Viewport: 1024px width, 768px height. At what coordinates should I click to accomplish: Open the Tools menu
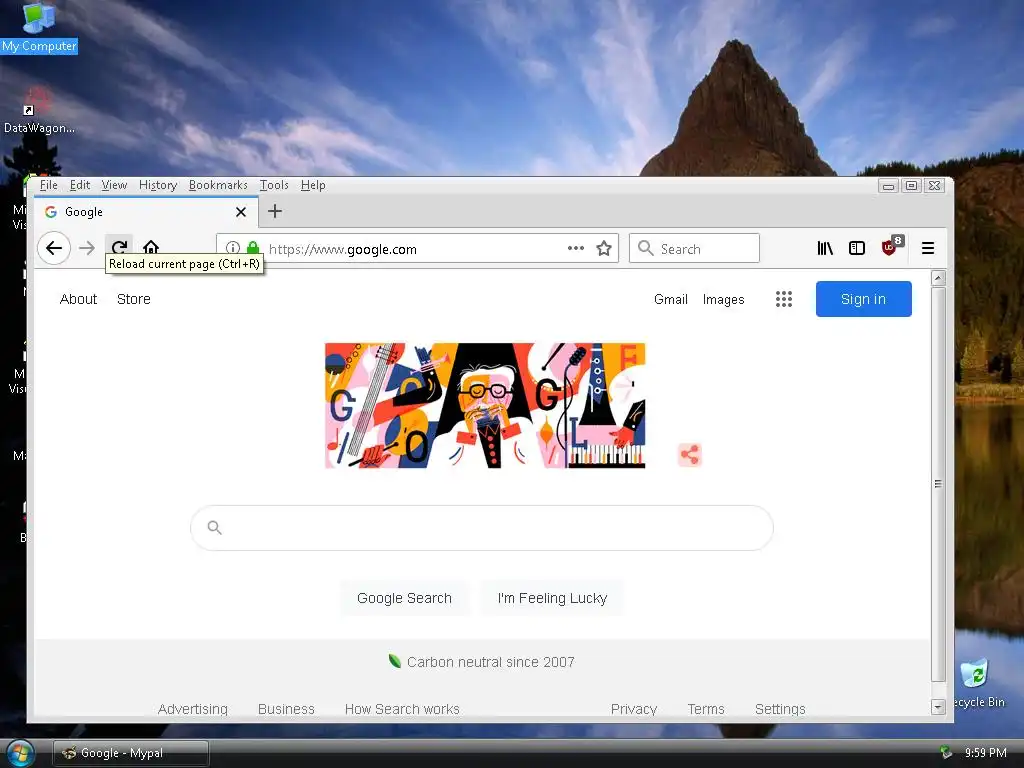pyautogui.click(x=274, y=185)
